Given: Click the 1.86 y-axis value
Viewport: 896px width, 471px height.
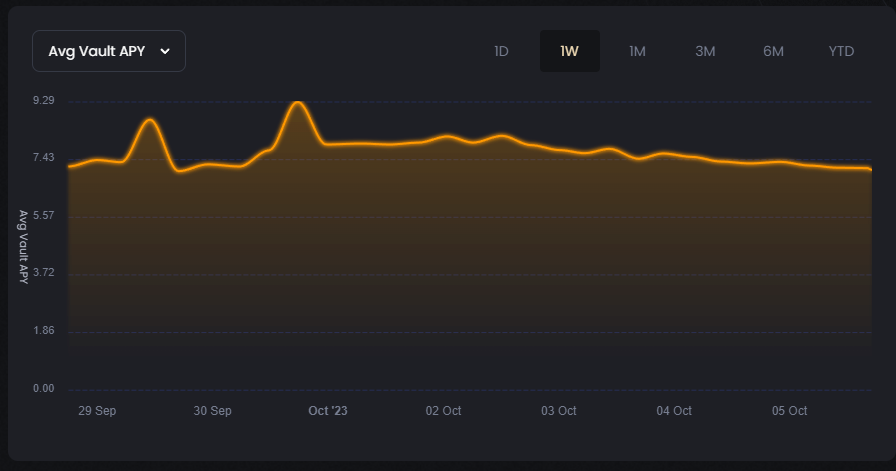Looking at the screenshot, I should click(43, 330).
